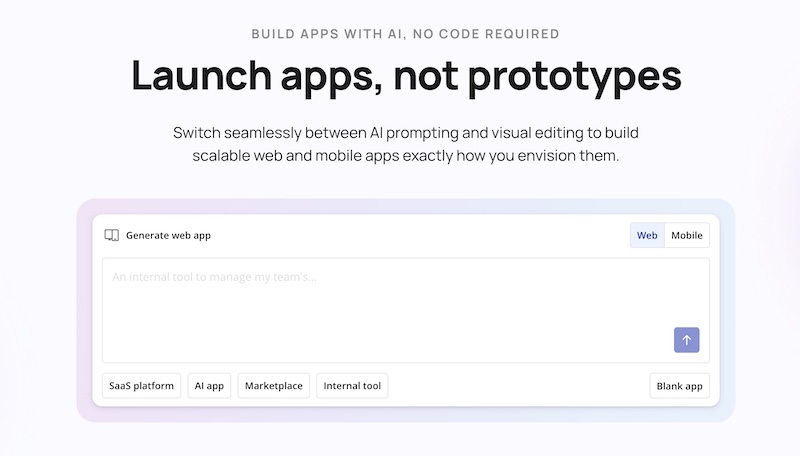
Task: Choose the SaaS platform suggestion chip
Action: pyautogui.click(x=141, y=386)
